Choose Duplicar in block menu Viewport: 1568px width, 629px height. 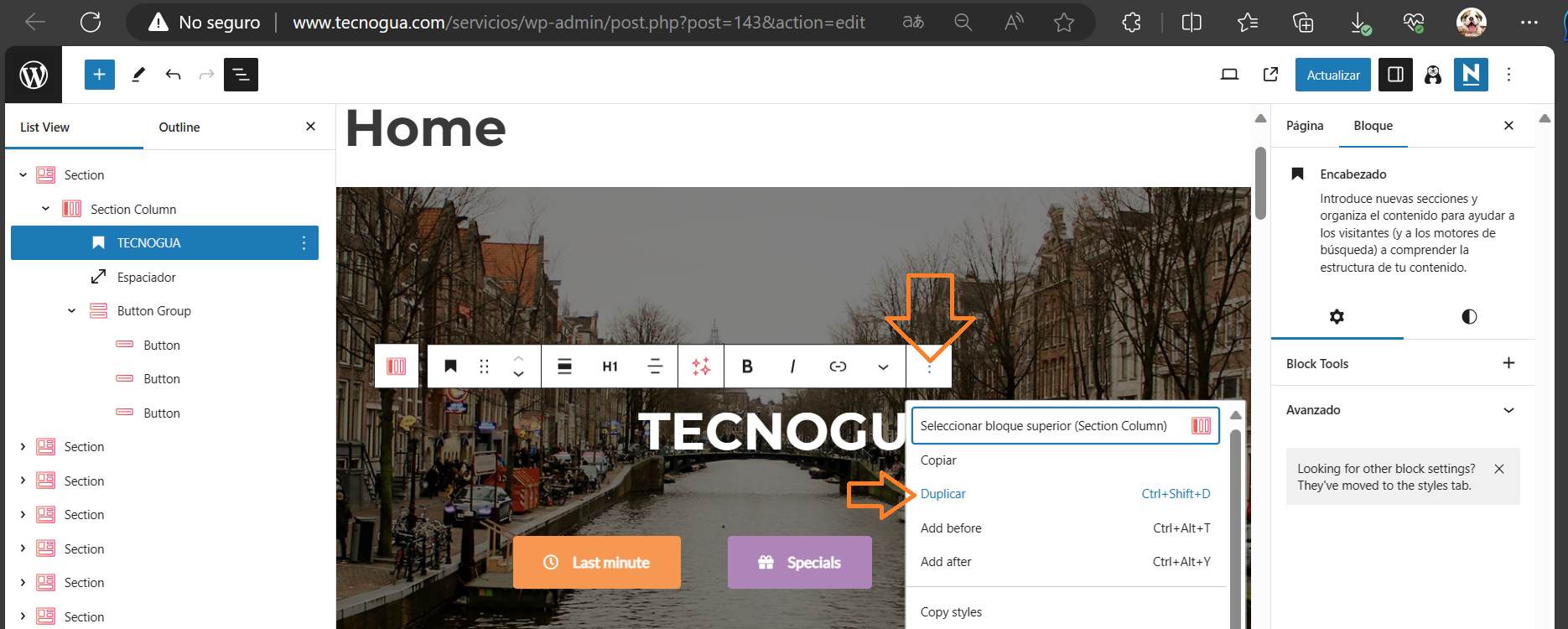tap(1065, 494)
